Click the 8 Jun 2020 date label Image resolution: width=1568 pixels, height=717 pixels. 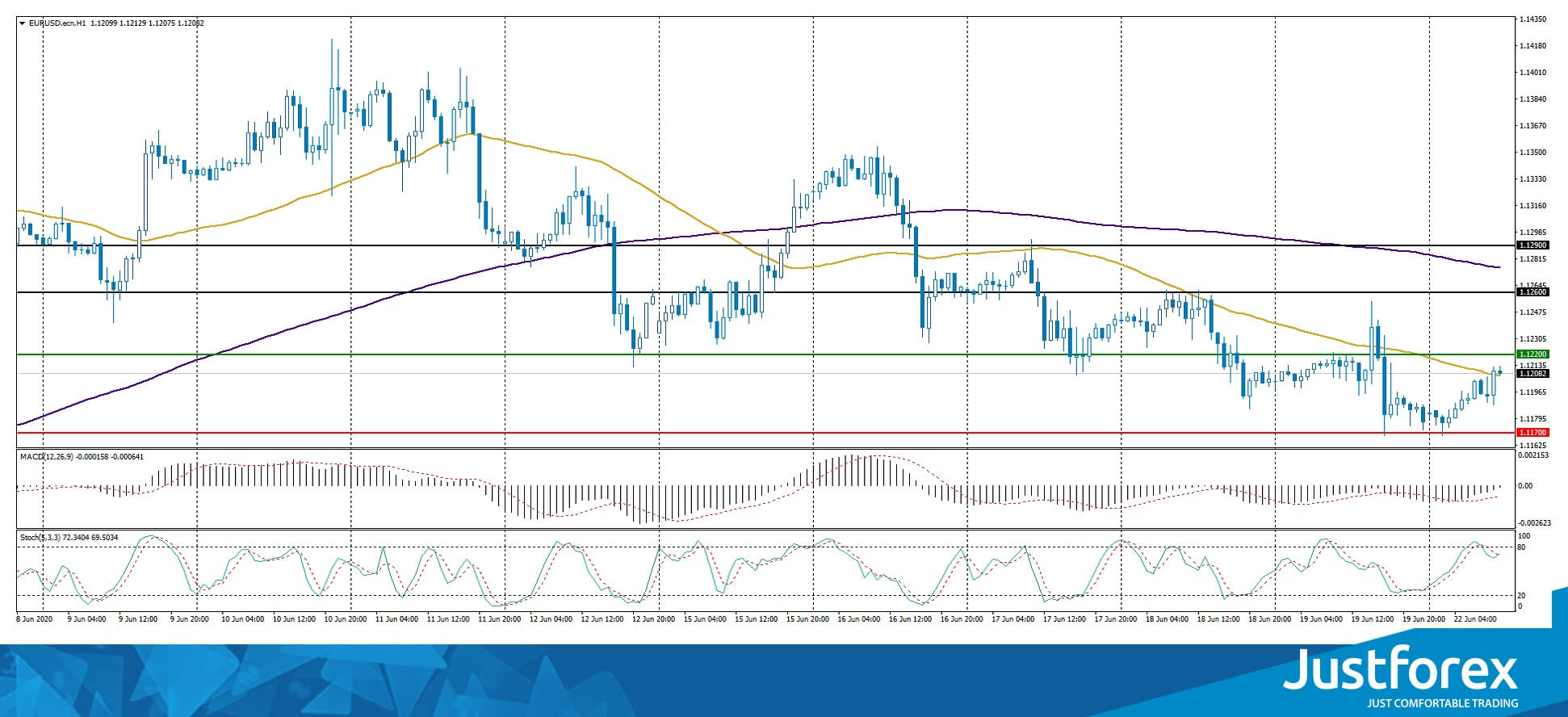34,619
